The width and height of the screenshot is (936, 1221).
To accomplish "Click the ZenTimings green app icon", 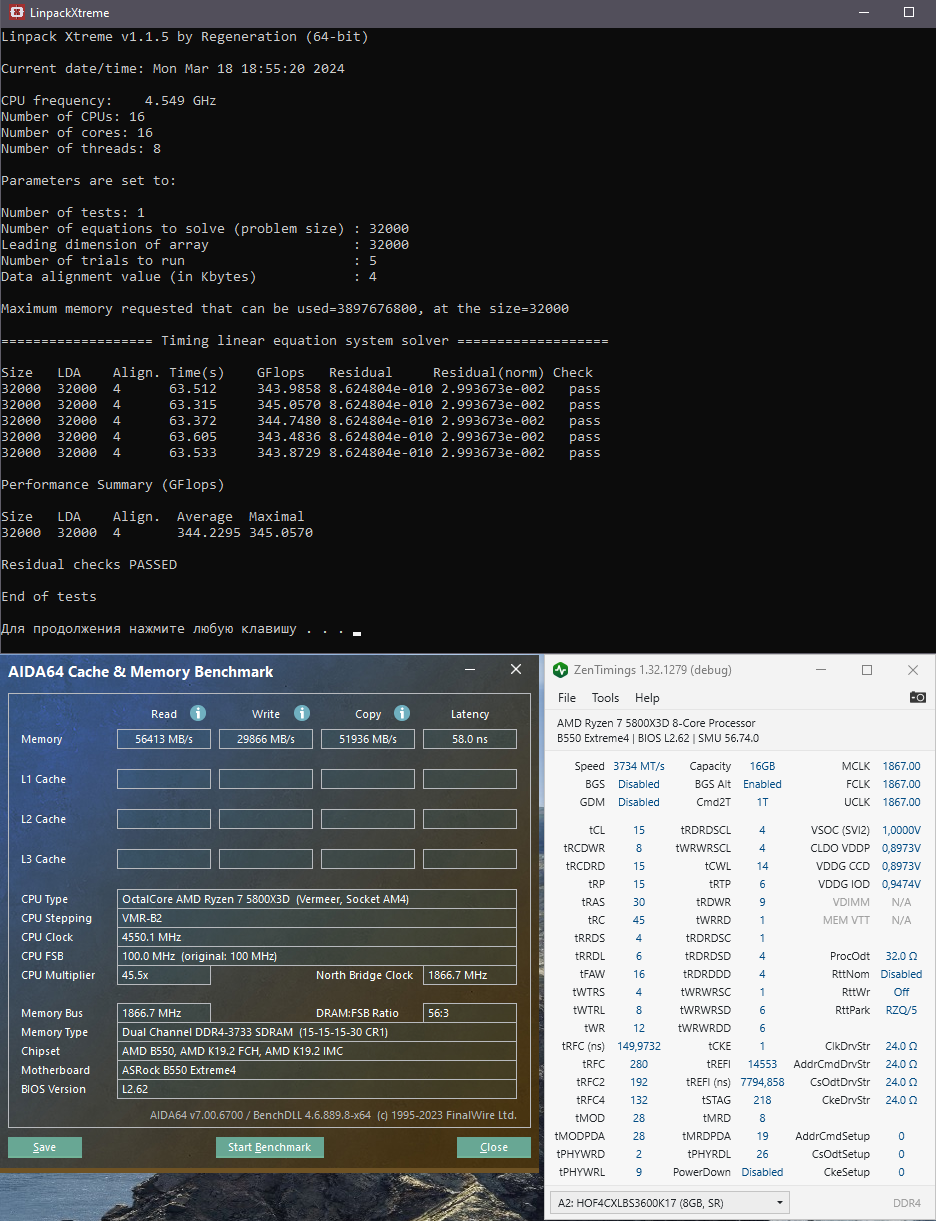I will coord(560,669).
